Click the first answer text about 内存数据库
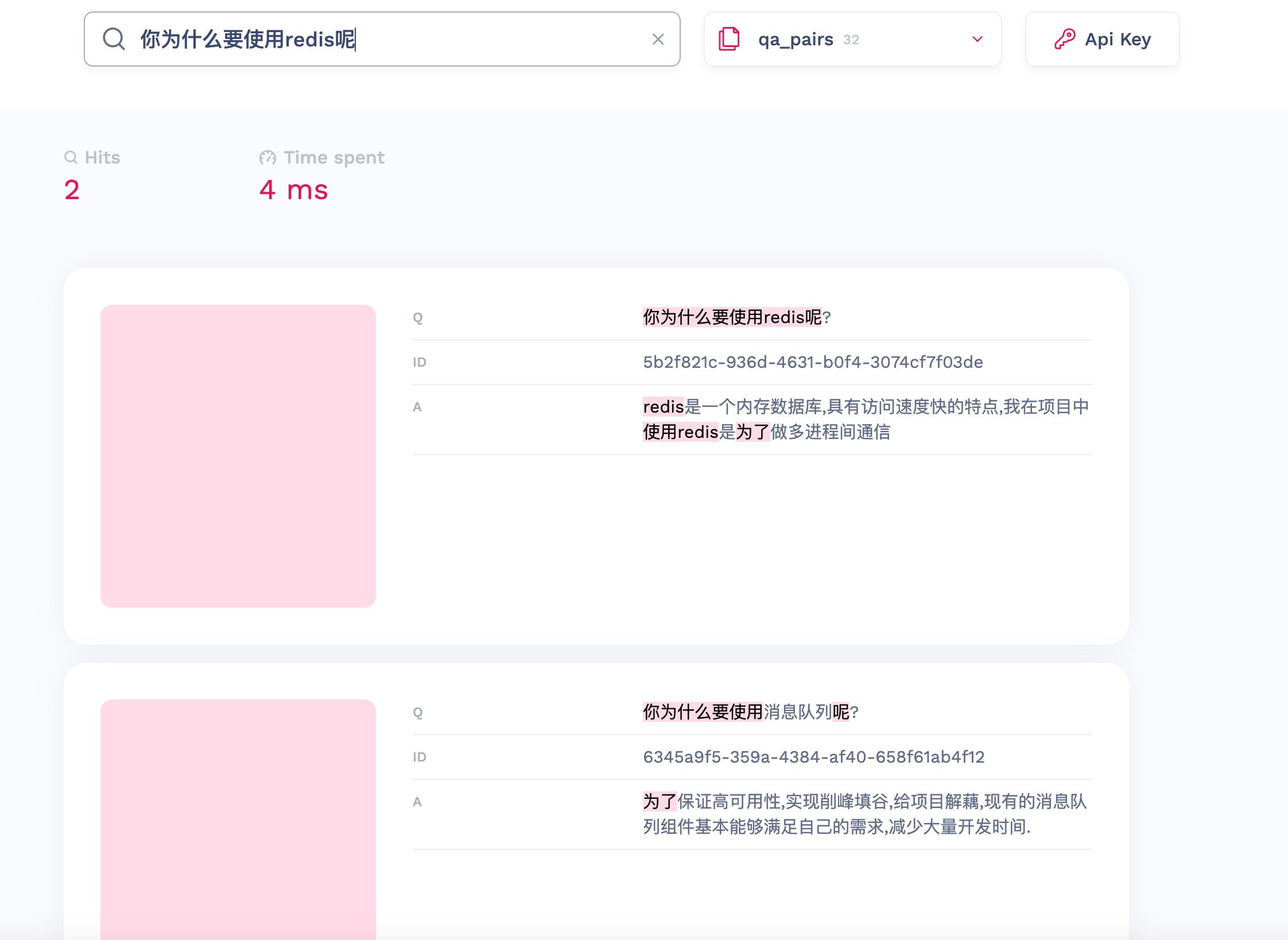The width and height of the screenshot is (1288, 940). click(x=866, y=419)
